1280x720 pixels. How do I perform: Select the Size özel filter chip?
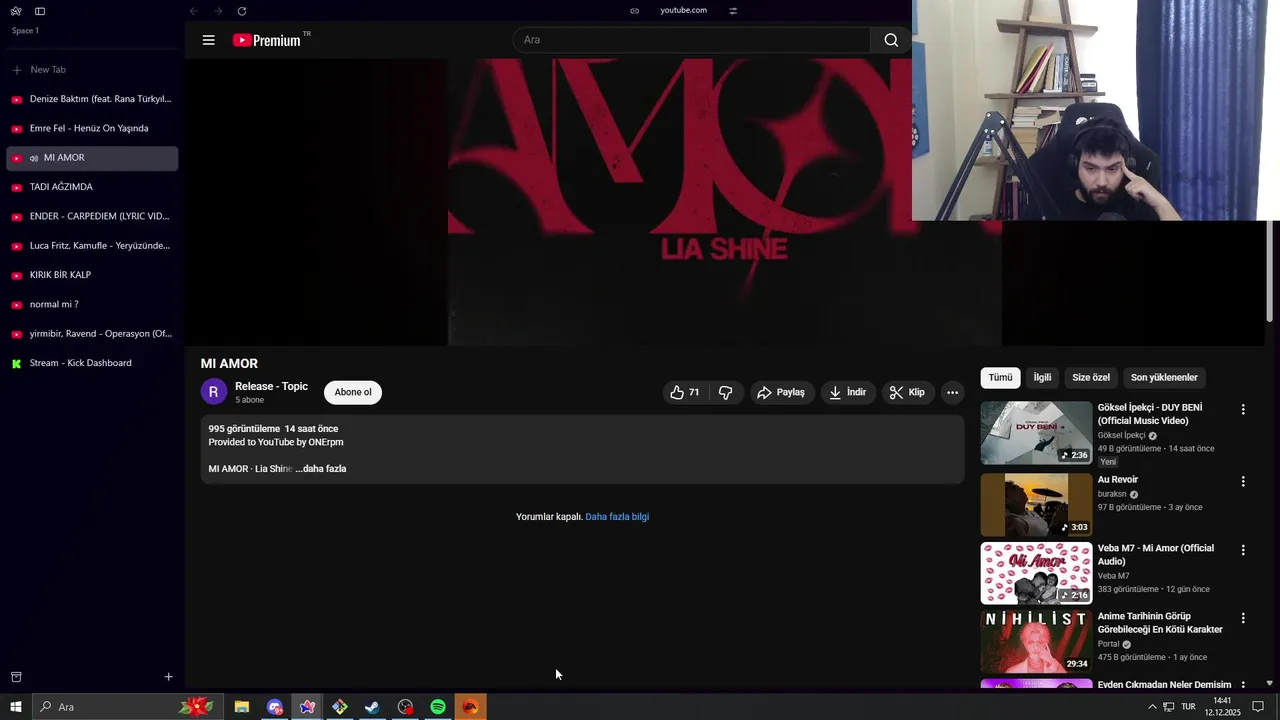pos(1091,378)
